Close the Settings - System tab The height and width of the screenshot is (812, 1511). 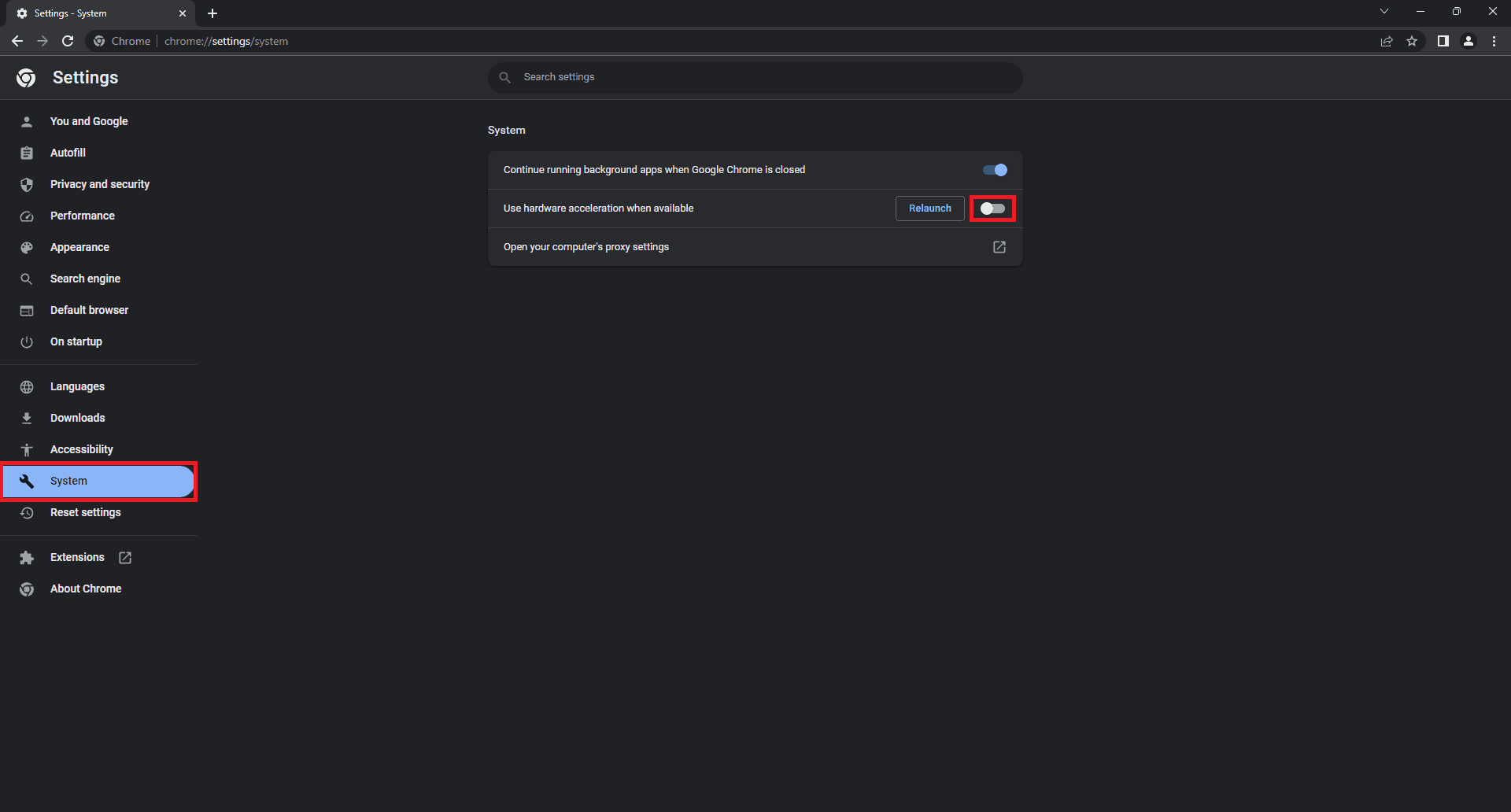(x=183, y=13)
